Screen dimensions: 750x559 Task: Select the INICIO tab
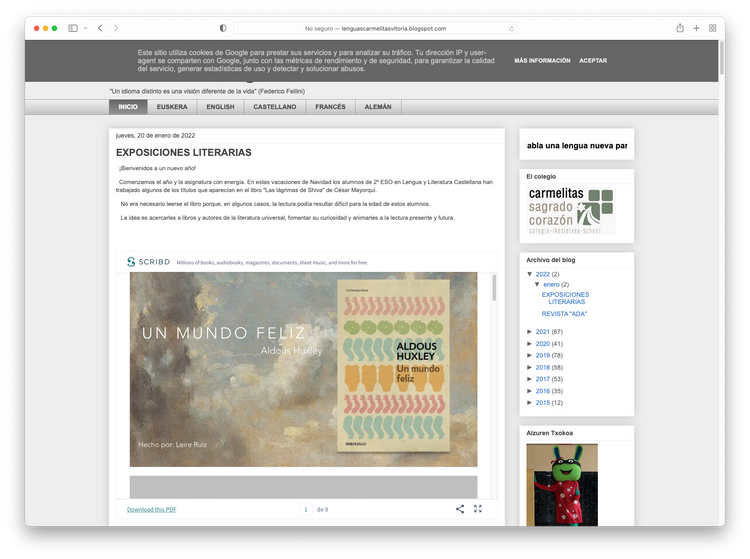(x=128, y=107)
